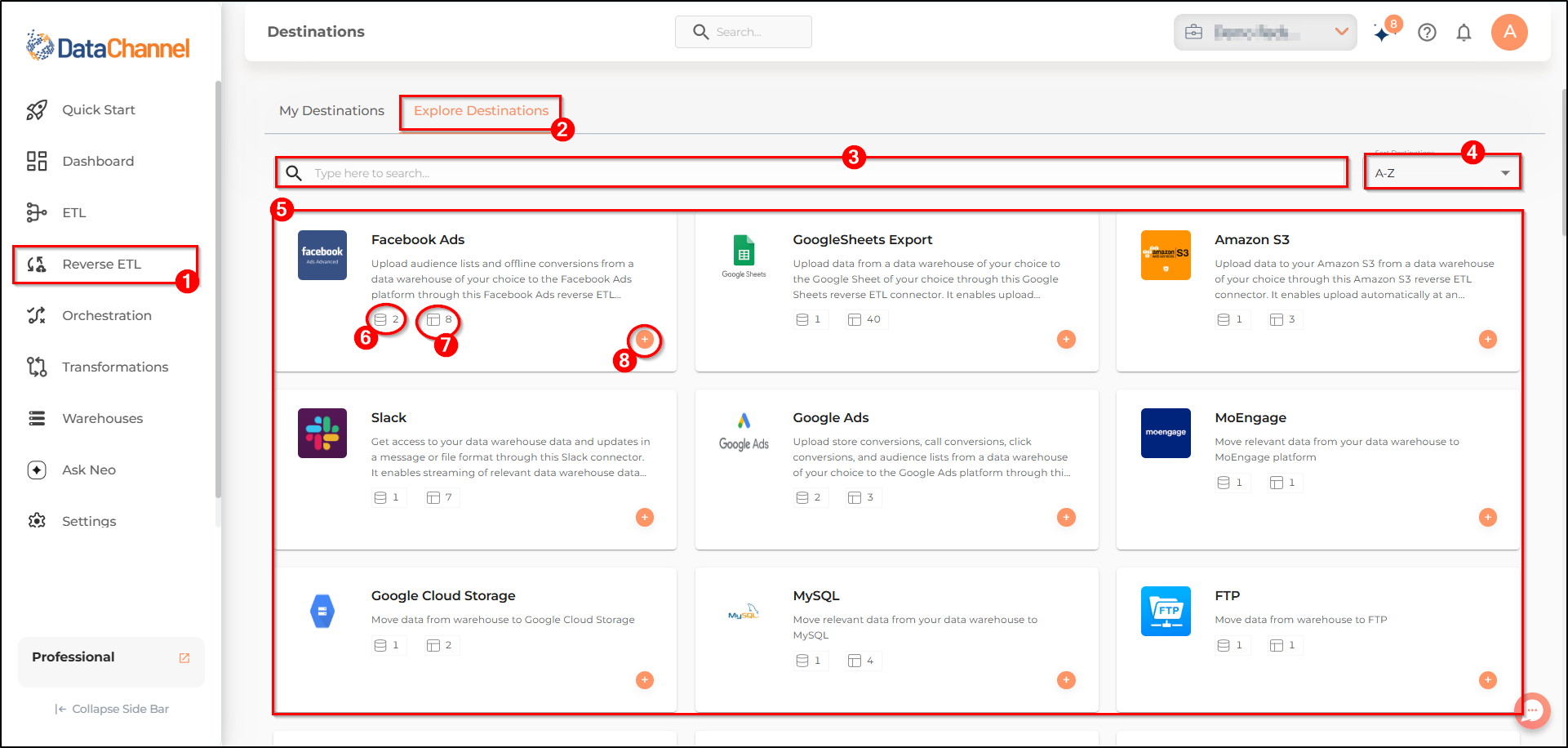
Task: Click 'Type here to search' destinations field
Action: coord(811,173)
